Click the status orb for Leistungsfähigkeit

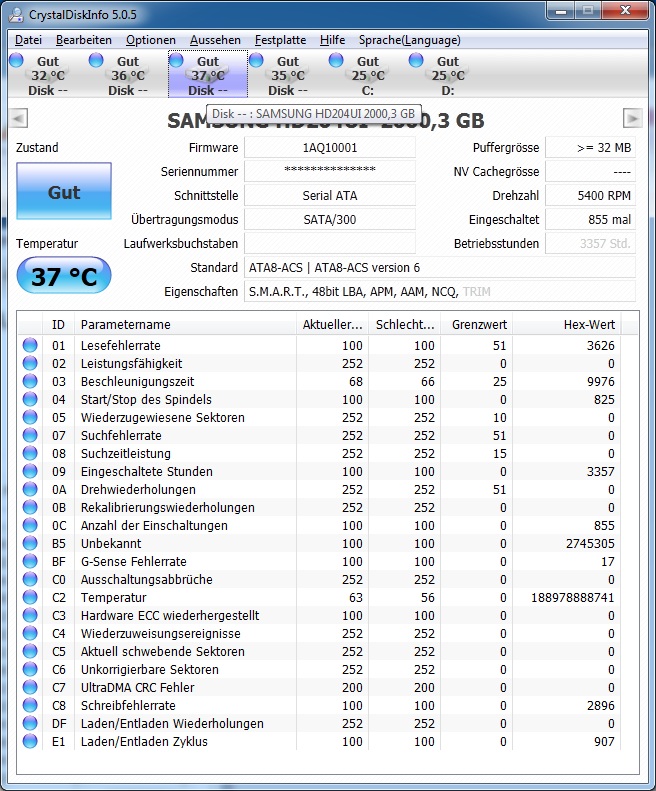pyautogui.click(x=30, y=363)
